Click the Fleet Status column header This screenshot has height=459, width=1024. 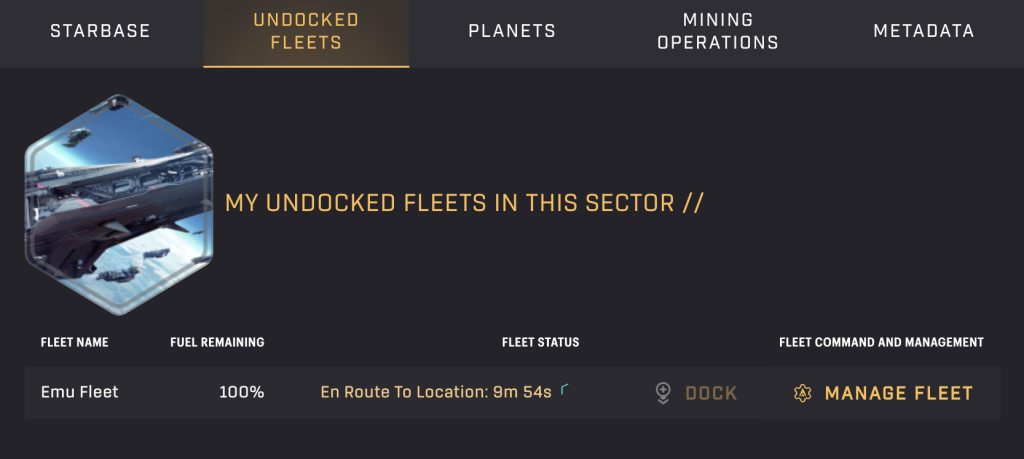point(540,342)
